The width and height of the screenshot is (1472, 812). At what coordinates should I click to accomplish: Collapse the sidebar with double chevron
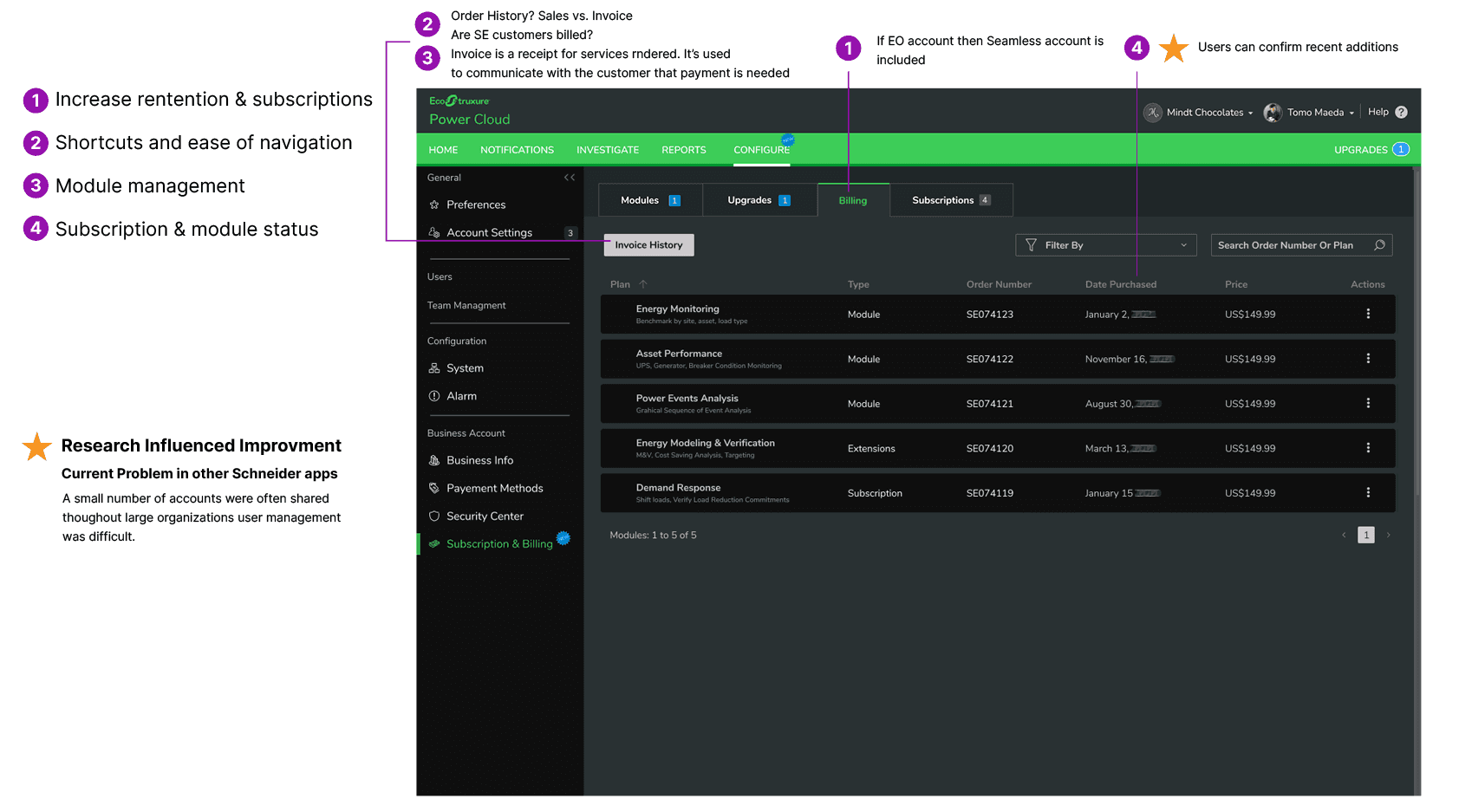click(570, 178)
